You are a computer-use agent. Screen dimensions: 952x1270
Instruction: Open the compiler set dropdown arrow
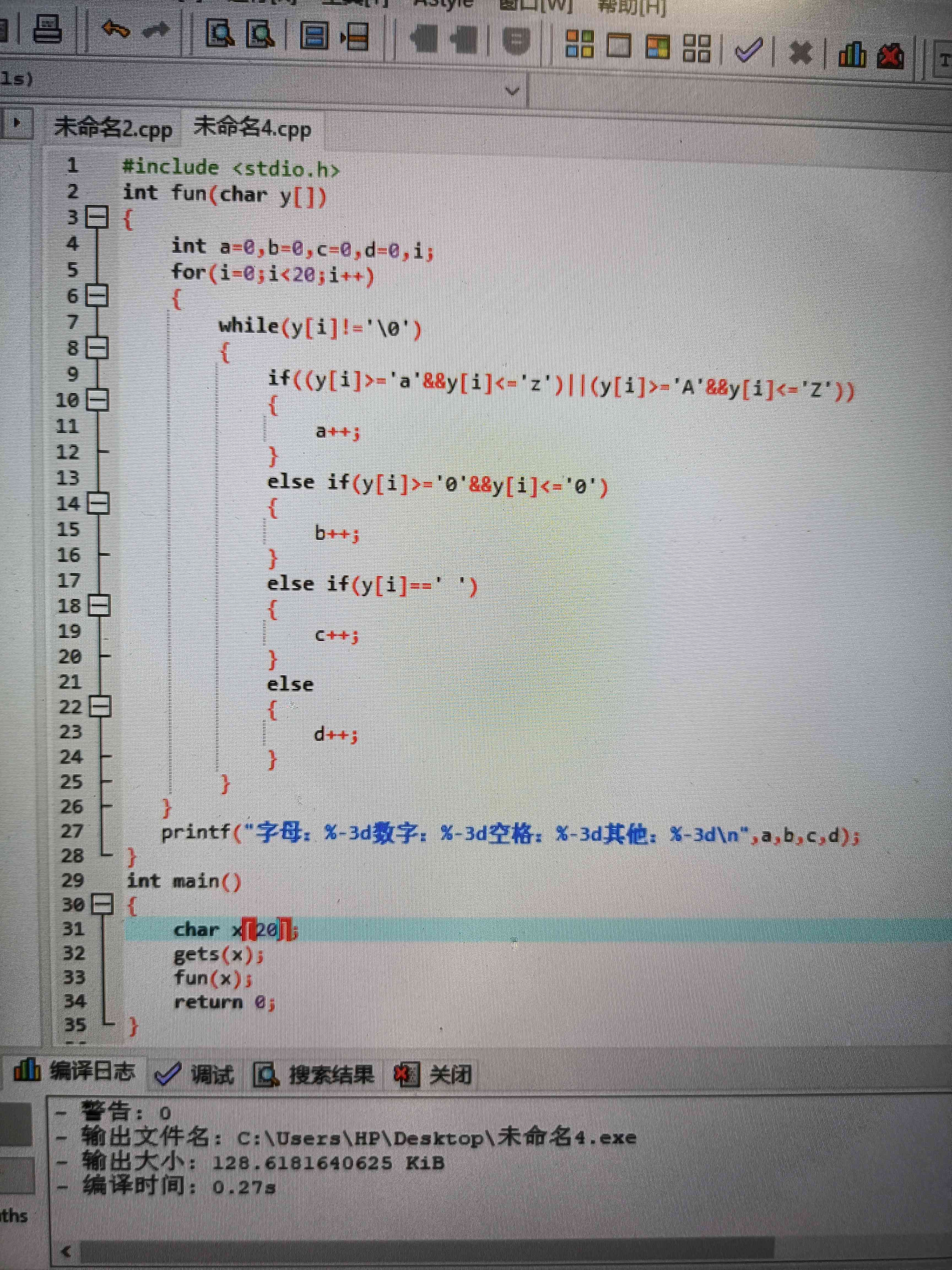[512, 91]
